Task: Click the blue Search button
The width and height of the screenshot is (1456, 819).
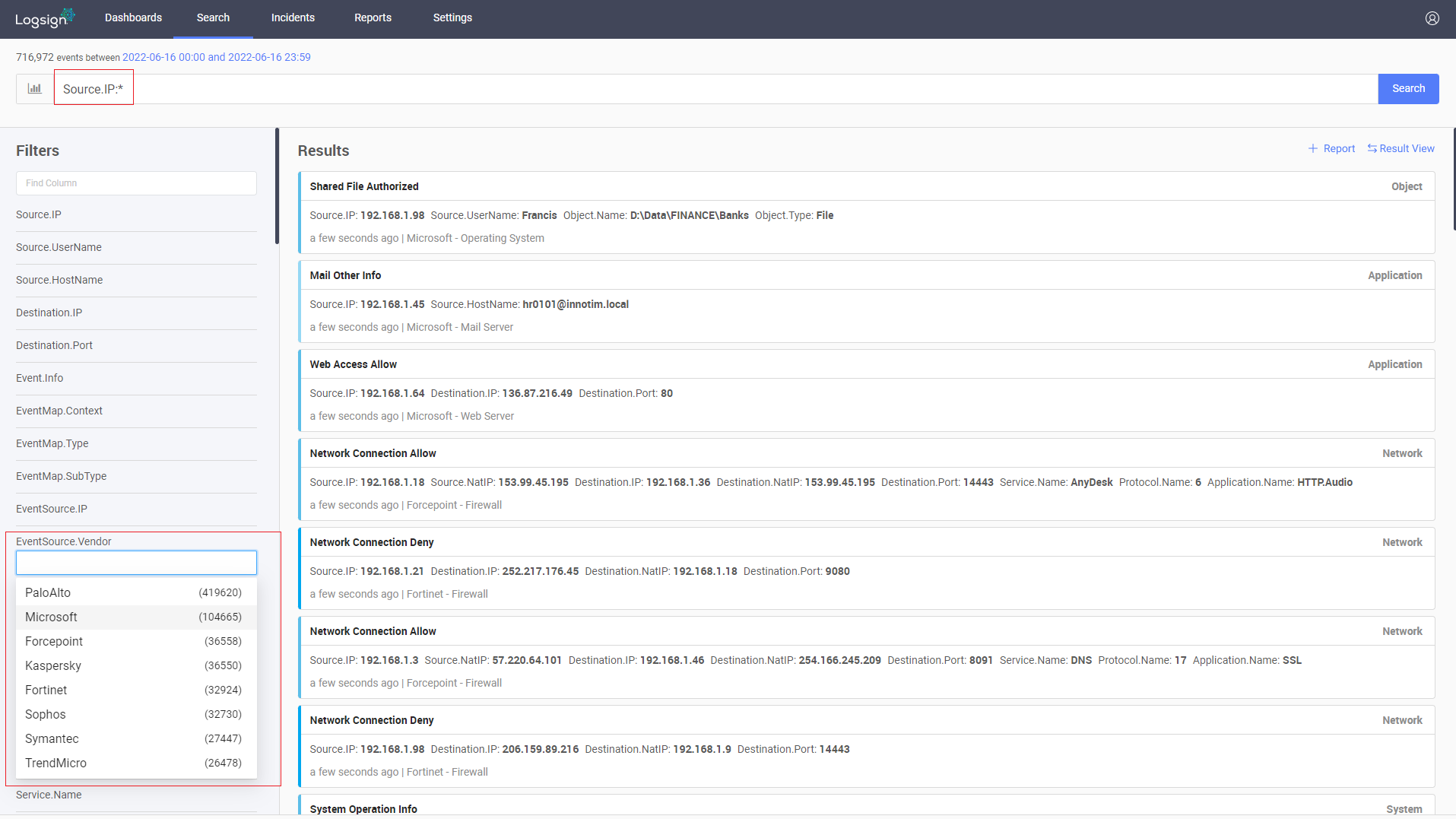Action: click(1408, 89)
